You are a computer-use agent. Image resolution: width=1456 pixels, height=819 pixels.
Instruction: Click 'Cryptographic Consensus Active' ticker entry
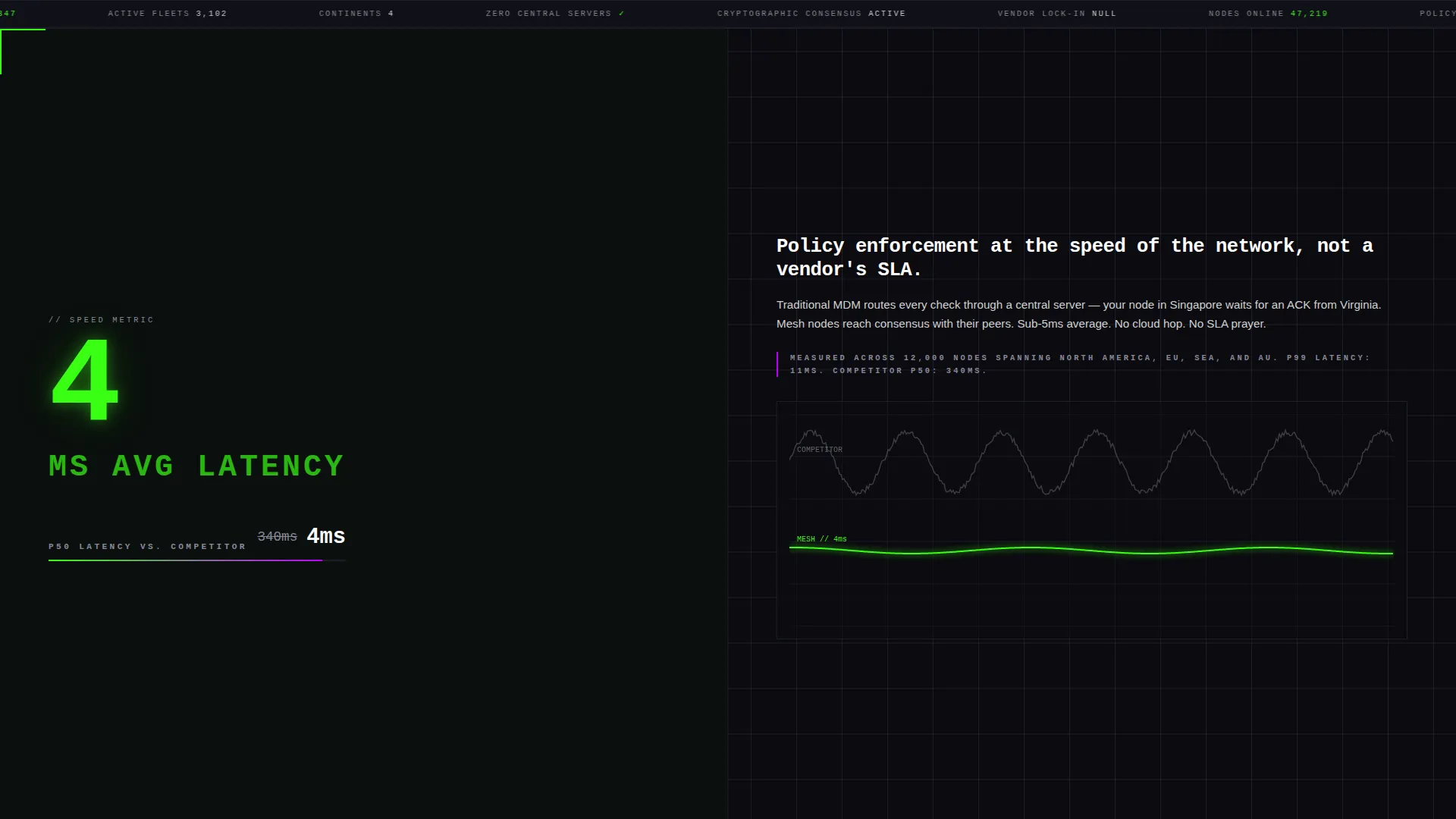(811, 14)
